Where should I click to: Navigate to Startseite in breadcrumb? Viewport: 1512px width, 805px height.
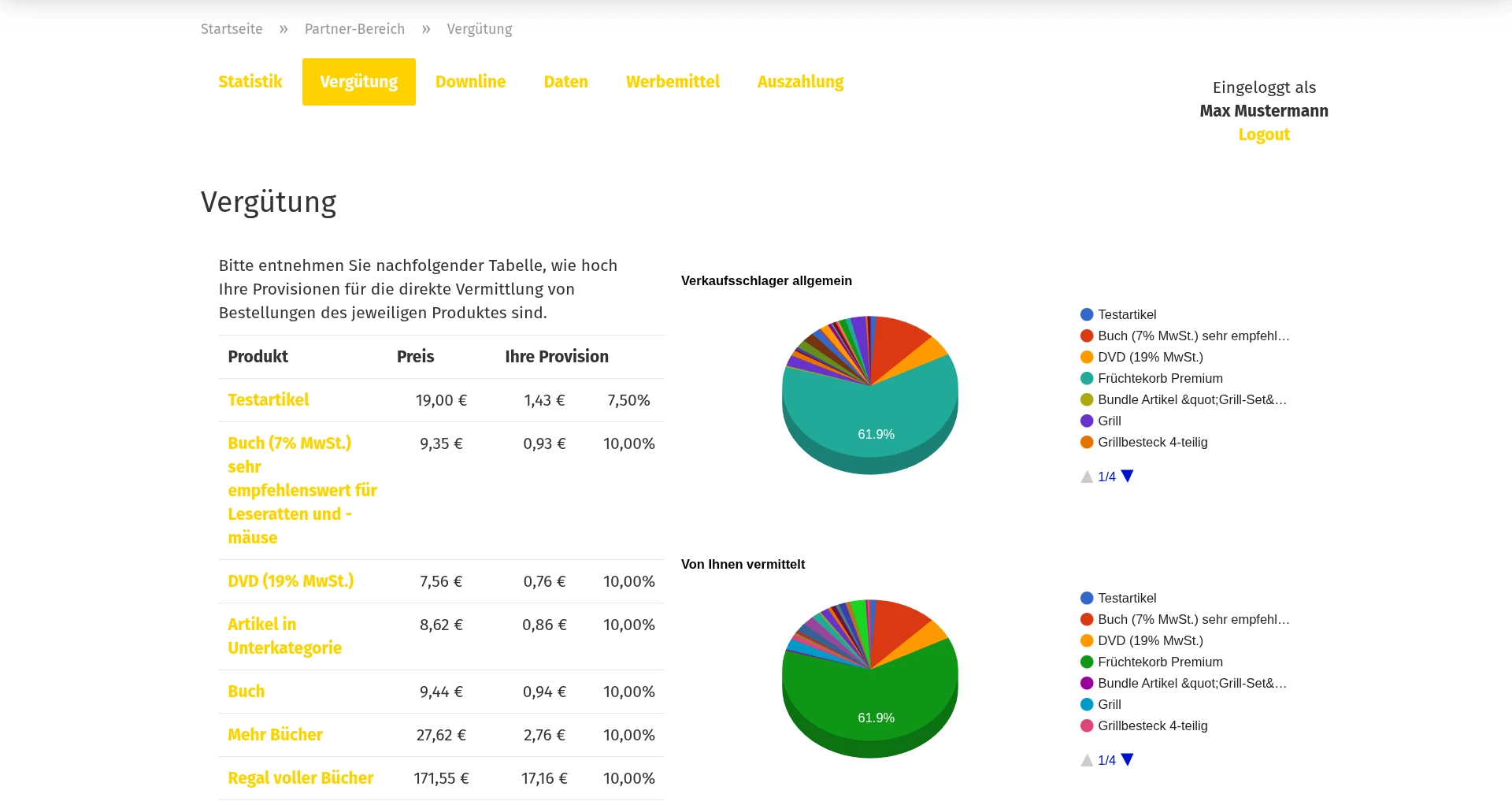tap(232, 29)
